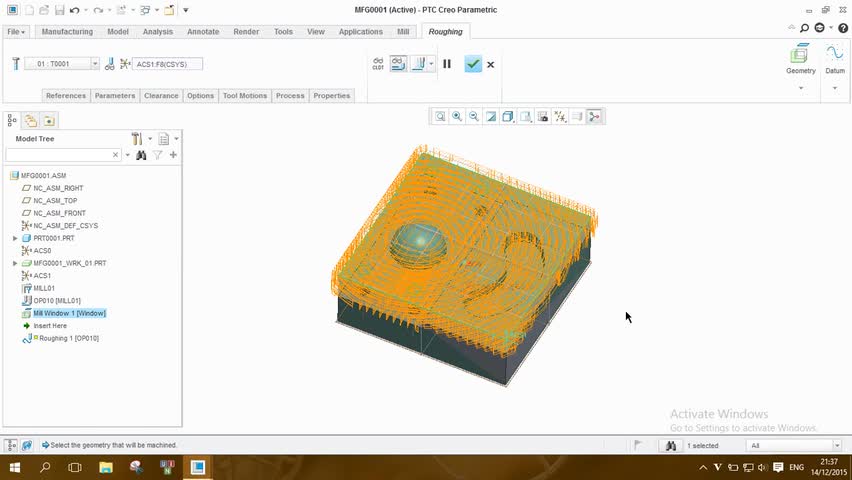
Task: Open the Options panel
Action: point(201,96)
